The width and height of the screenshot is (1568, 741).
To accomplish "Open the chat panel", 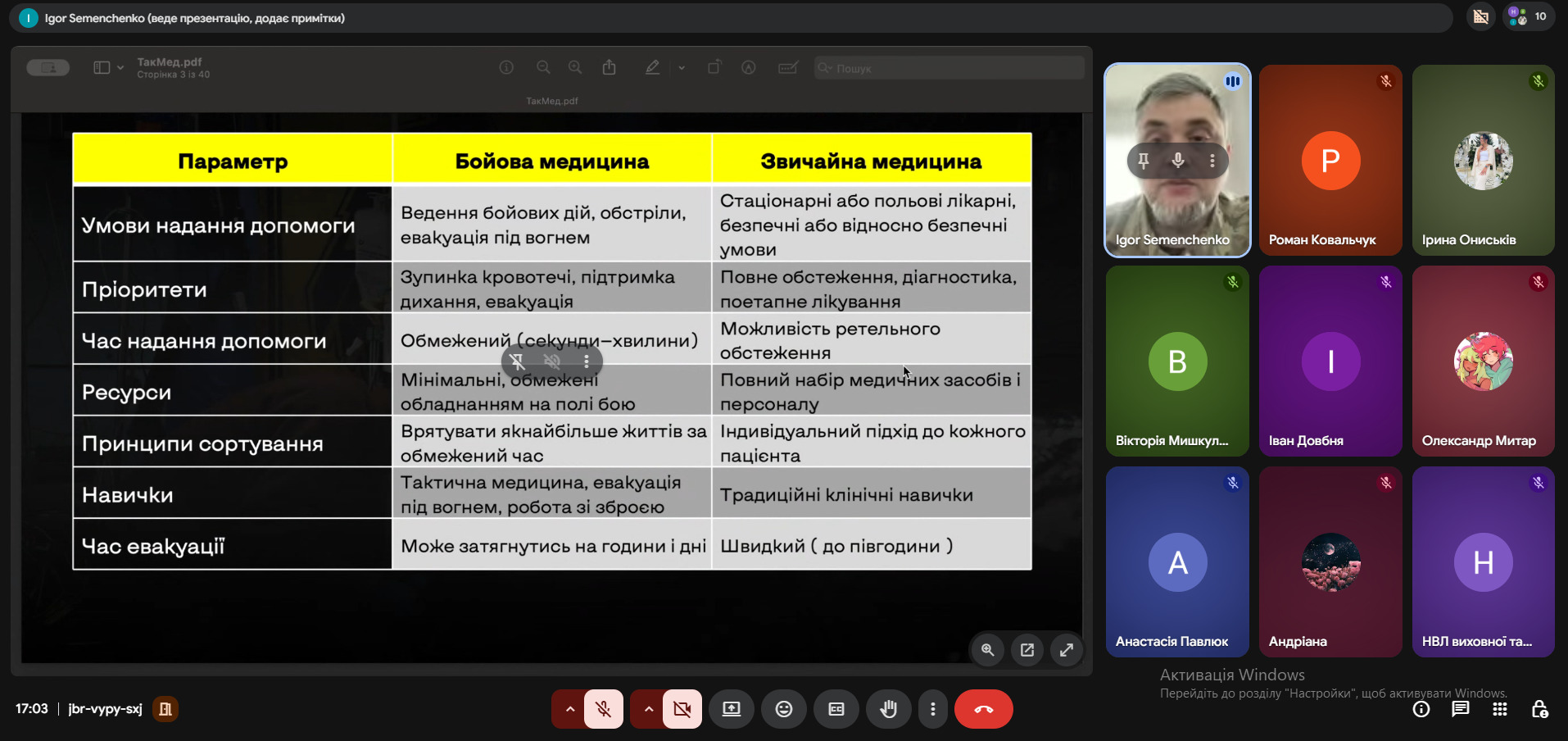I will pyautogui.click(x=1460, y=709).
